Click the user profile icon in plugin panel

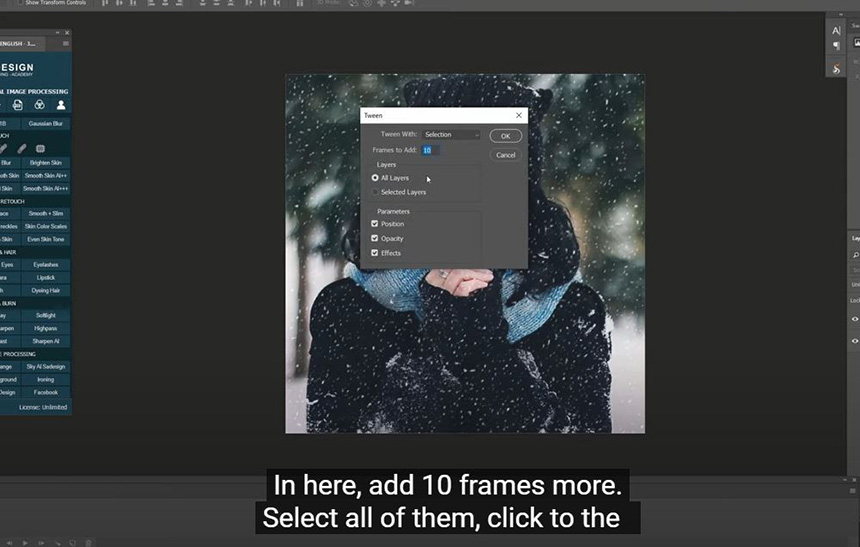(x=61, y=105)
